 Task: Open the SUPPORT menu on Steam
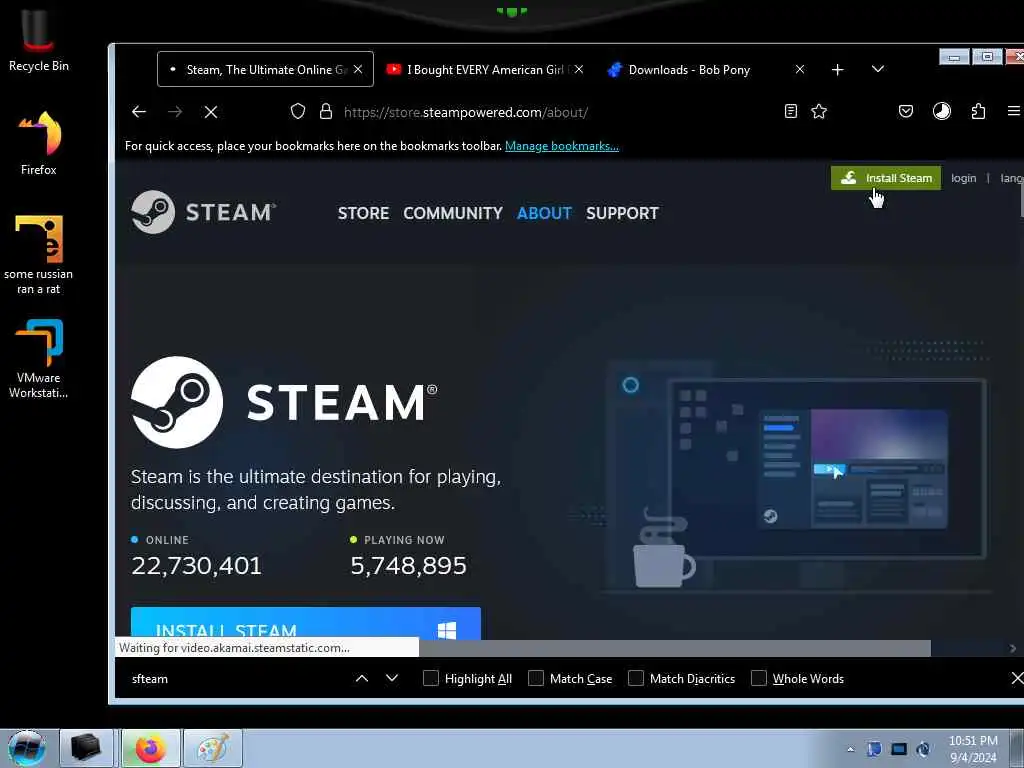click(622, 213)
